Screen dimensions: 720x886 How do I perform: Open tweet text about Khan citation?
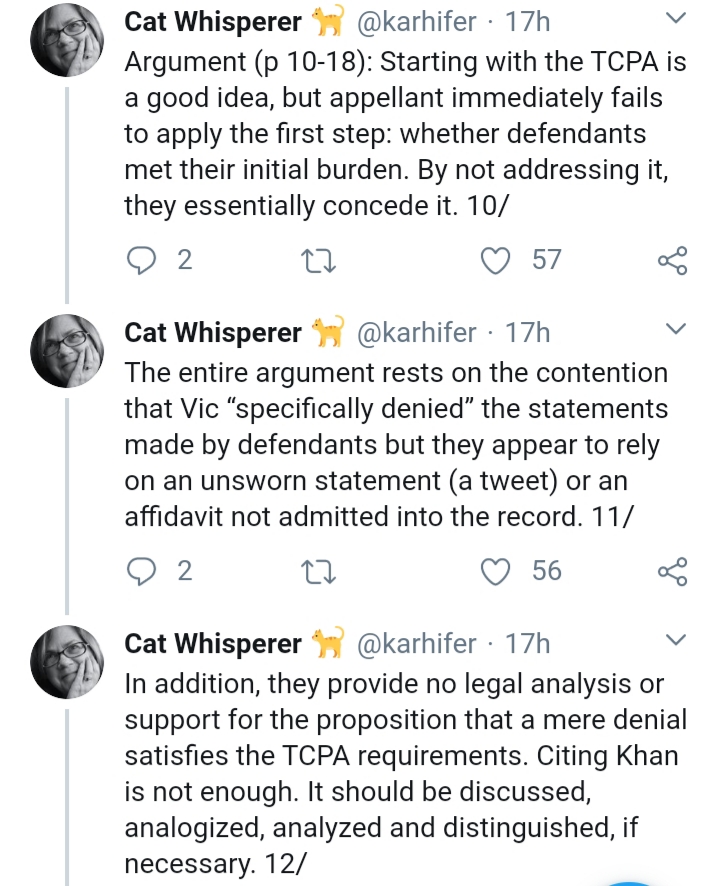[x=406, y=774]
